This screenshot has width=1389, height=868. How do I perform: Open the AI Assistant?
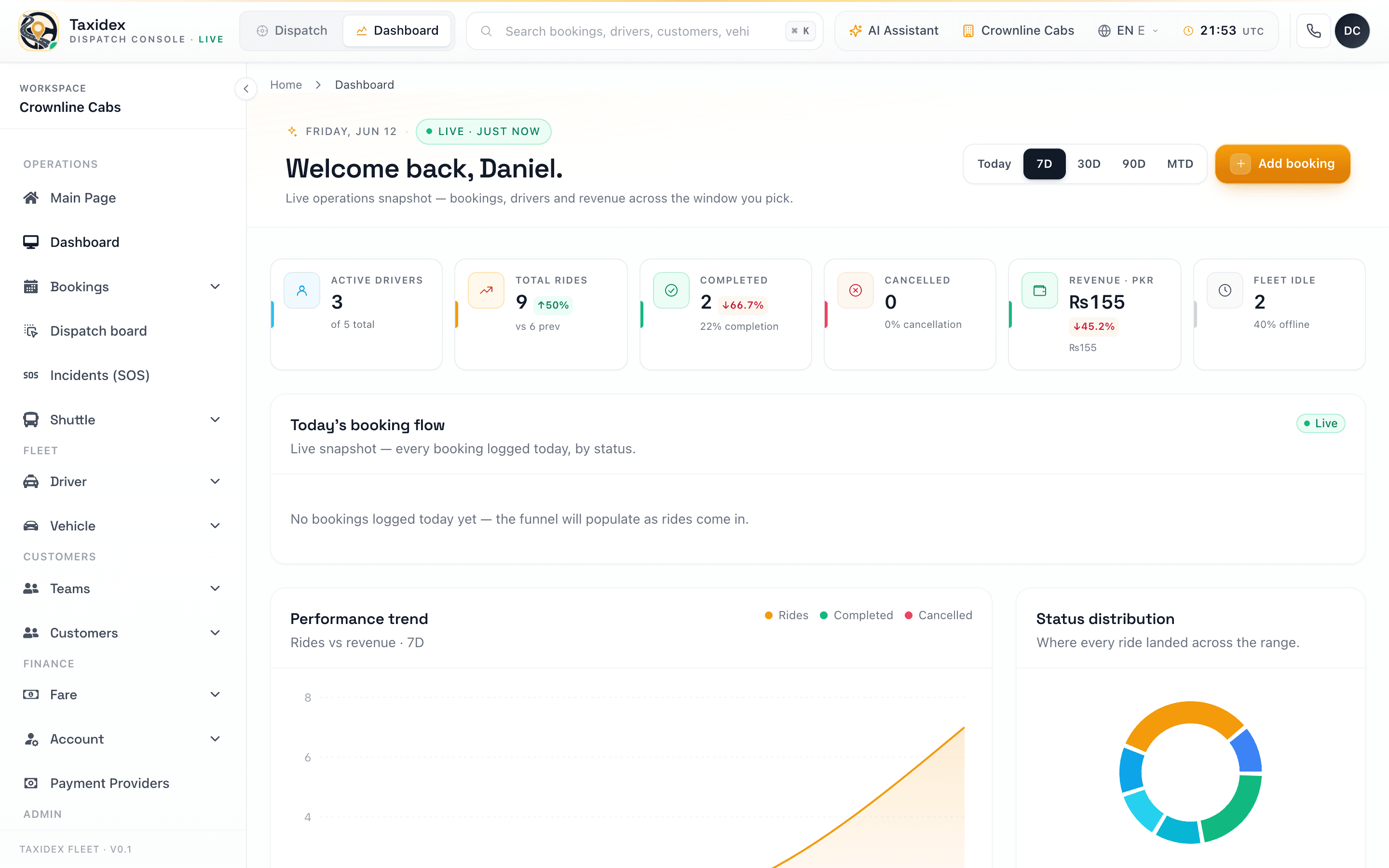(893, 31)
